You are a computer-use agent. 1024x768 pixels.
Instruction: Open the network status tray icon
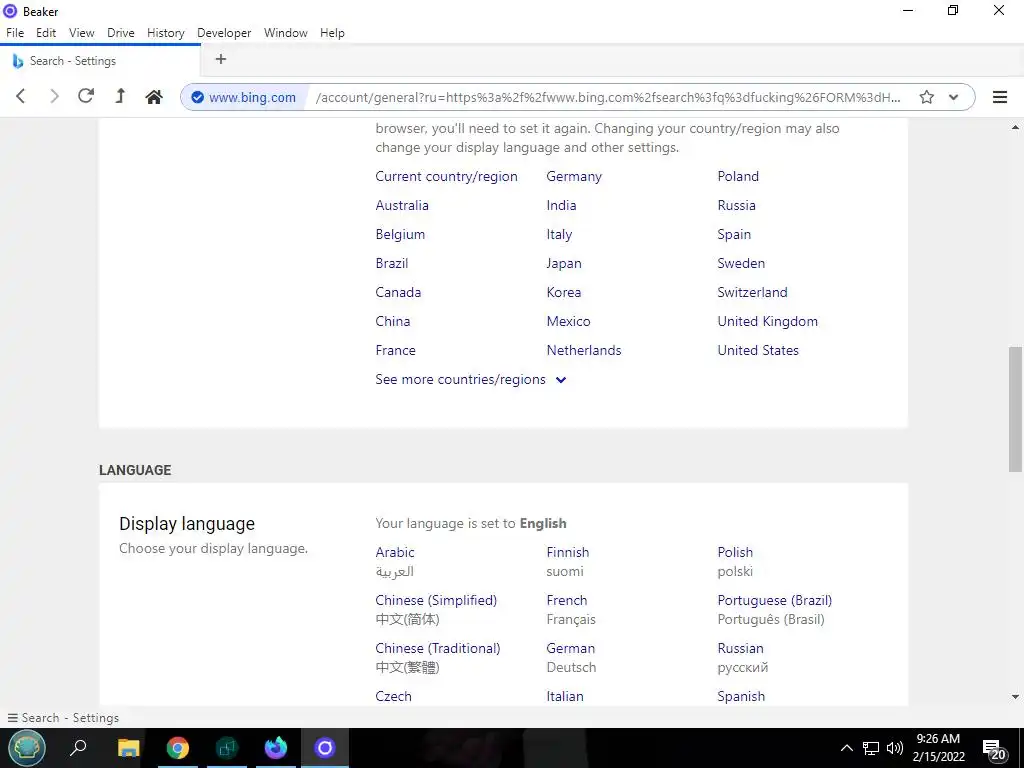pos(871,748)
